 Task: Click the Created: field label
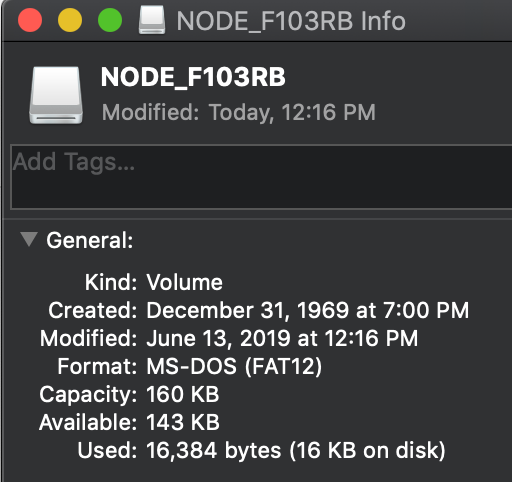(x=93, y=311)
